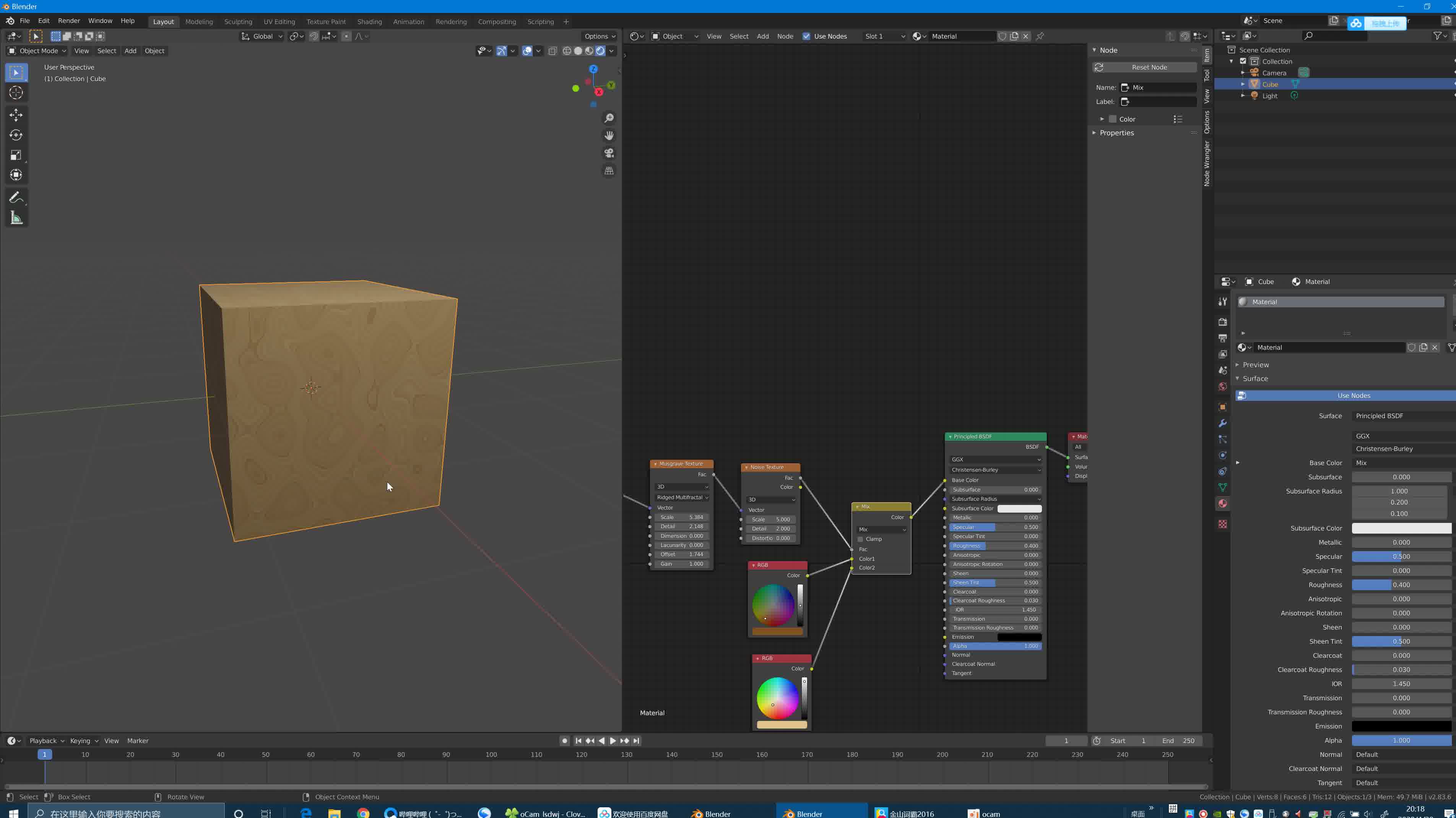Select the Transform tool icon
This screenshot has width=1456, height=818.
pyautogui.click(x=15, y=175)
